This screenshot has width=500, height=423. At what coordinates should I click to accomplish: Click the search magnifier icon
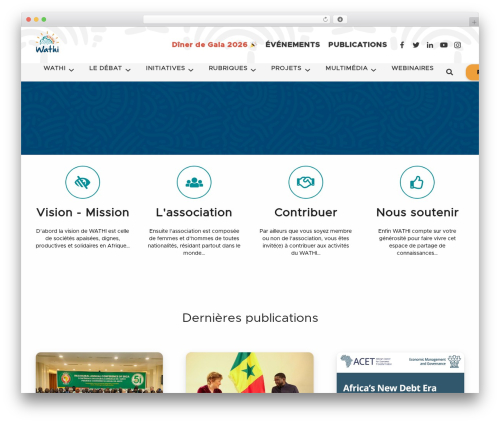(x=449, y=72)
